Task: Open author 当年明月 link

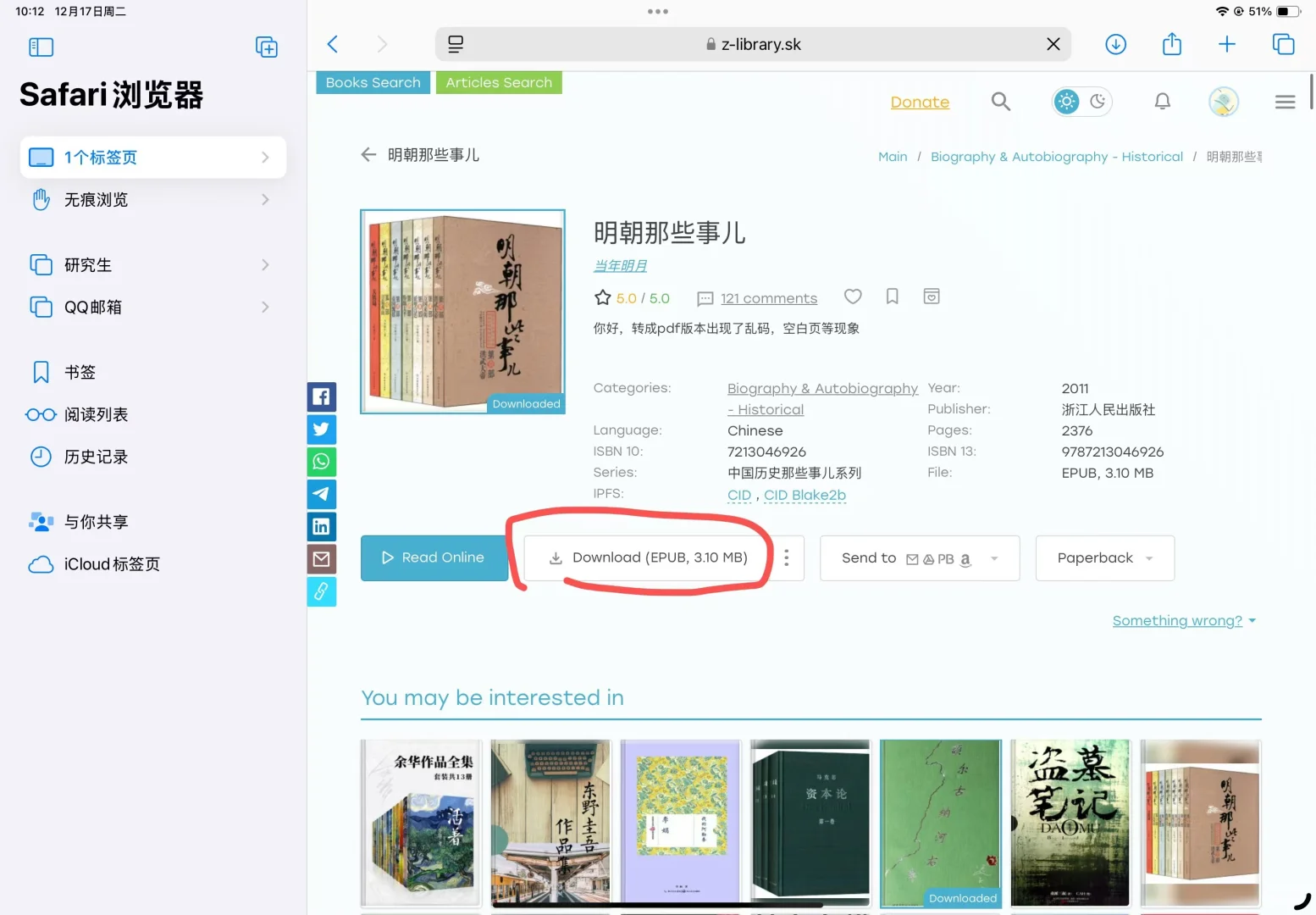Action: pos(620,266)
